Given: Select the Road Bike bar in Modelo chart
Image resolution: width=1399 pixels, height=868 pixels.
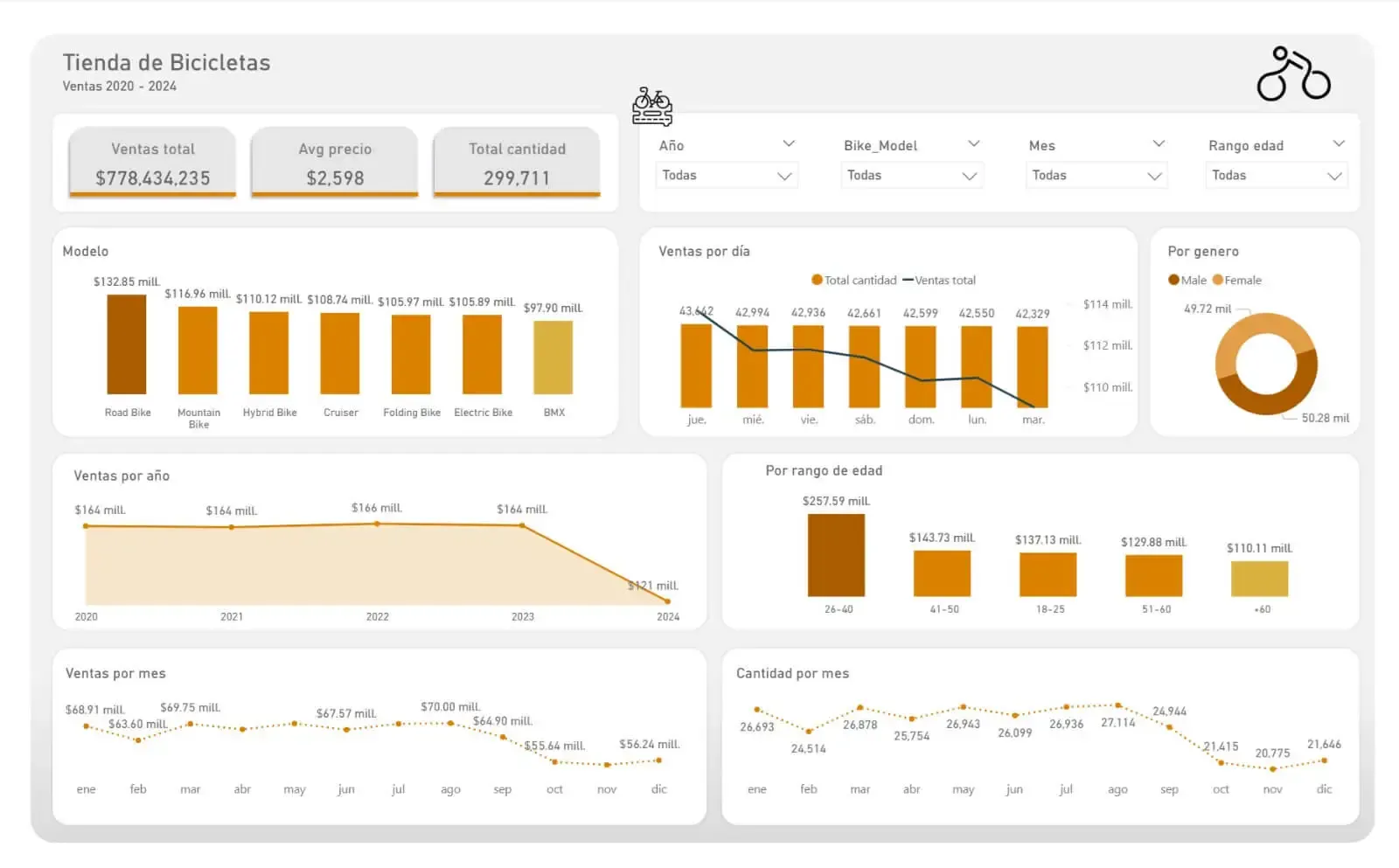Looking at the screenshot, I should click(127, 350).
